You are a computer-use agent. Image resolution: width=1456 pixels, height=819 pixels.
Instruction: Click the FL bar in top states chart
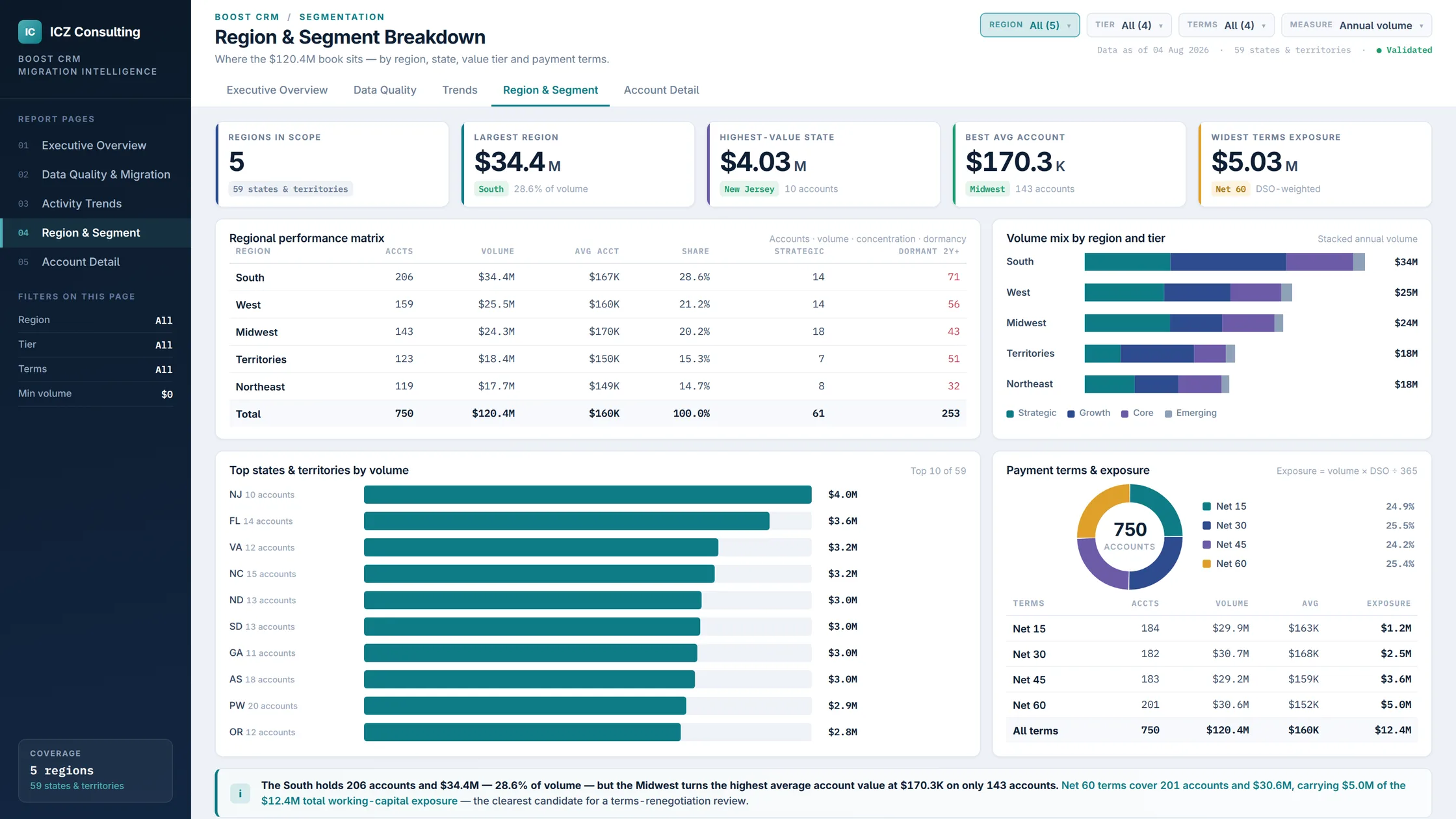coord(567,521)
